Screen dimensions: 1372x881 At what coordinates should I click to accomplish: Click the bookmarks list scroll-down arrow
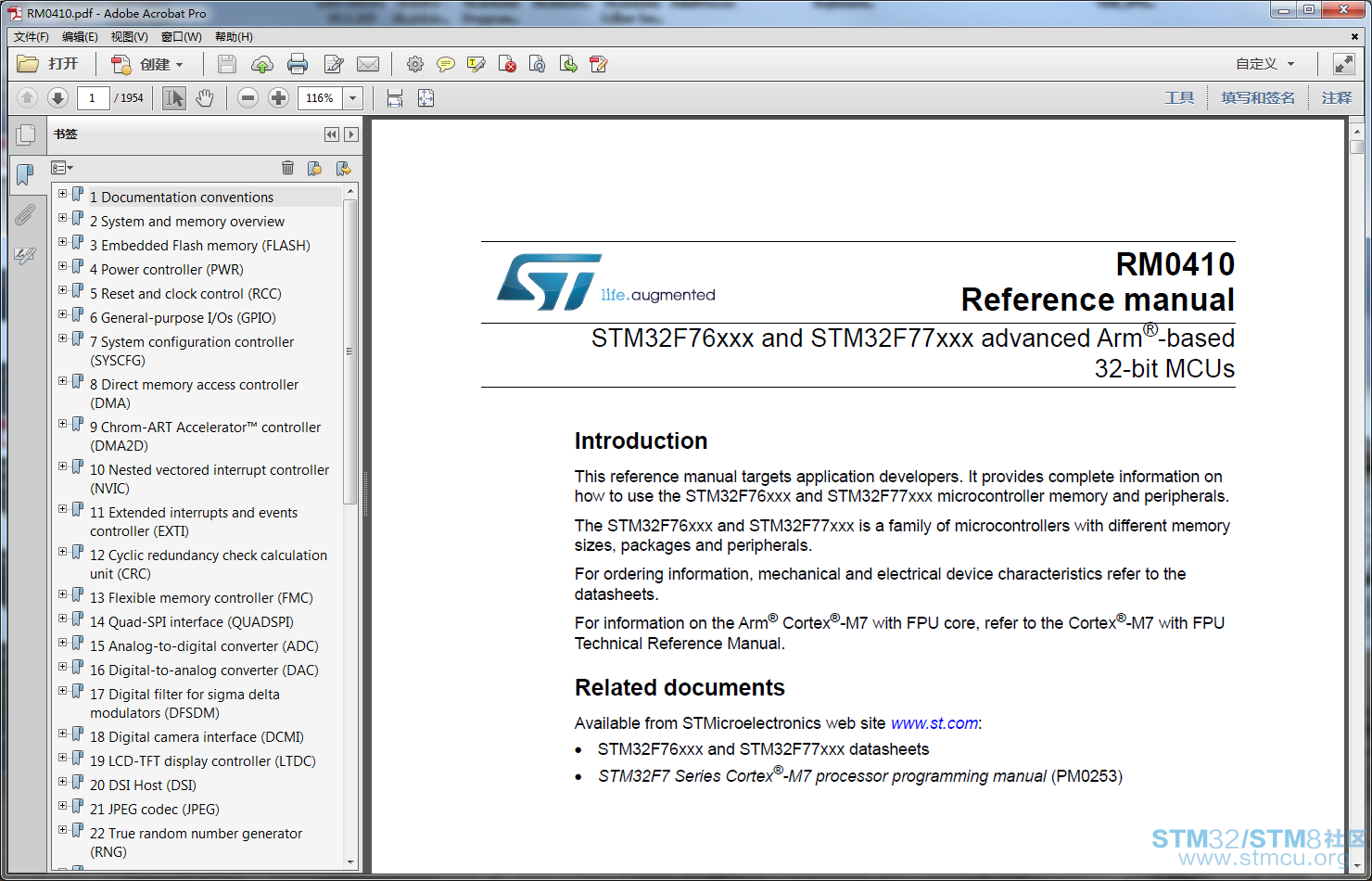(350, 862)
